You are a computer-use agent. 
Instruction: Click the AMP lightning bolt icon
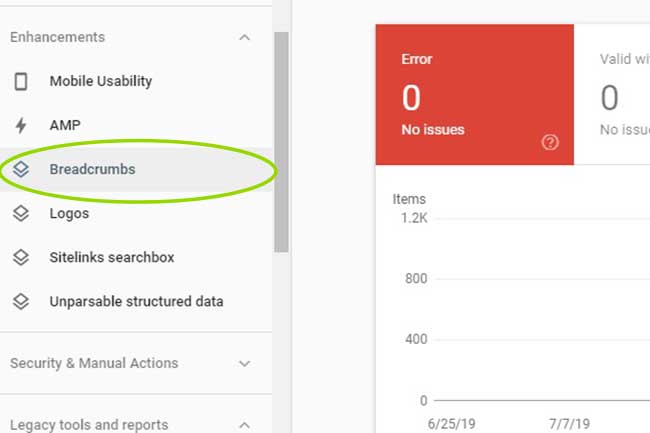20,125
